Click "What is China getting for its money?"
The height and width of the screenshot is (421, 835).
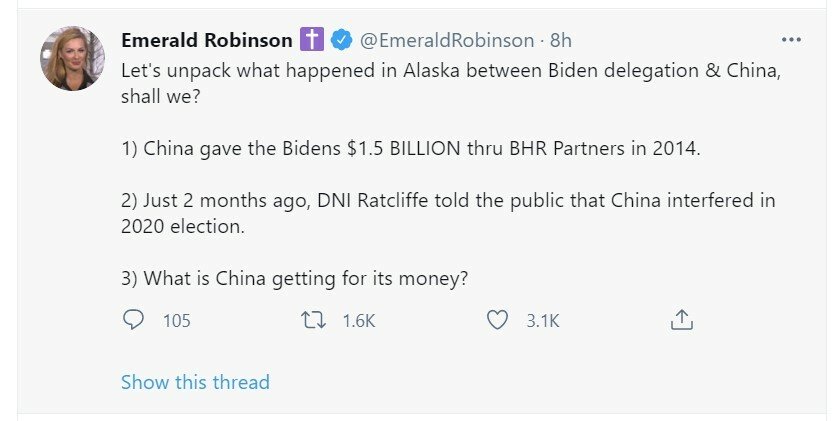pos(294,277)
